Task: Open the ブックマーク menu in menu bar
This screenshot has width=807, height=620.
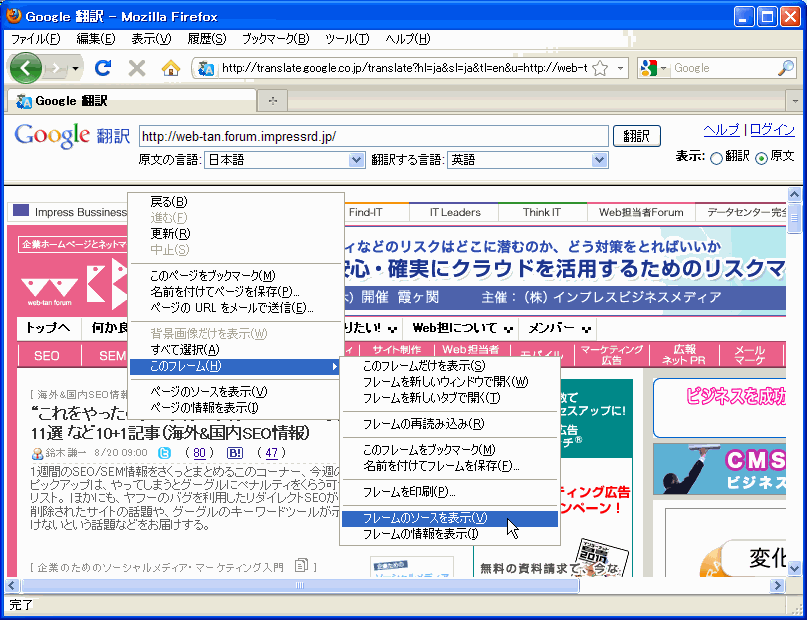Action: coord(275,39)
